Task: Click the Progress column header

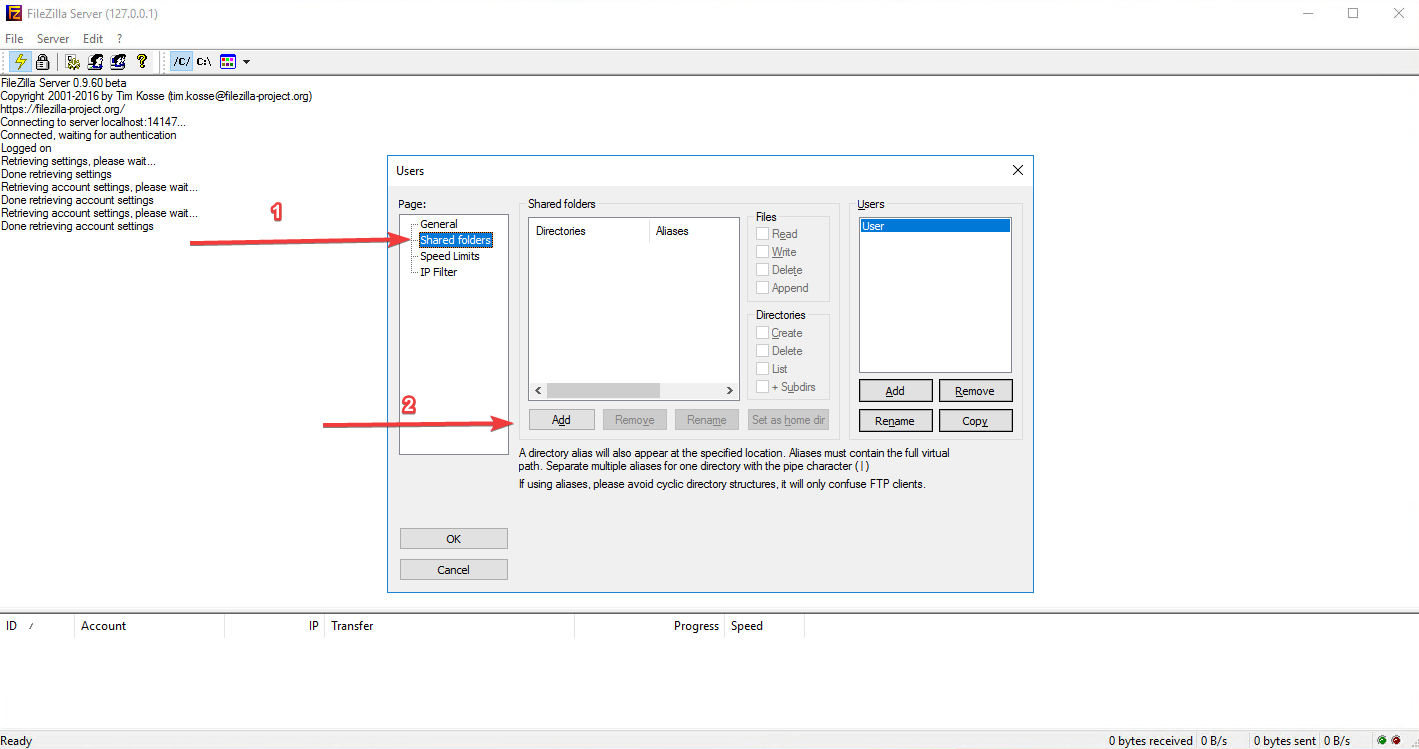Action: click(649, 626)
